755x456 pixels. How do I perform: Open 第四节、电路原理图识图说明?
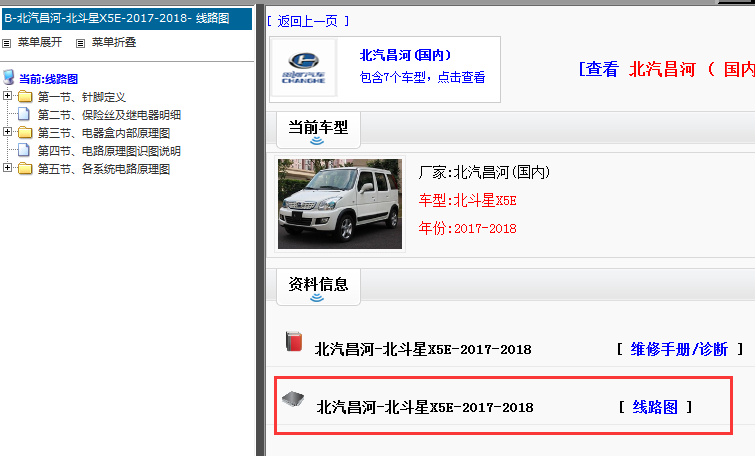click(109, 151)
